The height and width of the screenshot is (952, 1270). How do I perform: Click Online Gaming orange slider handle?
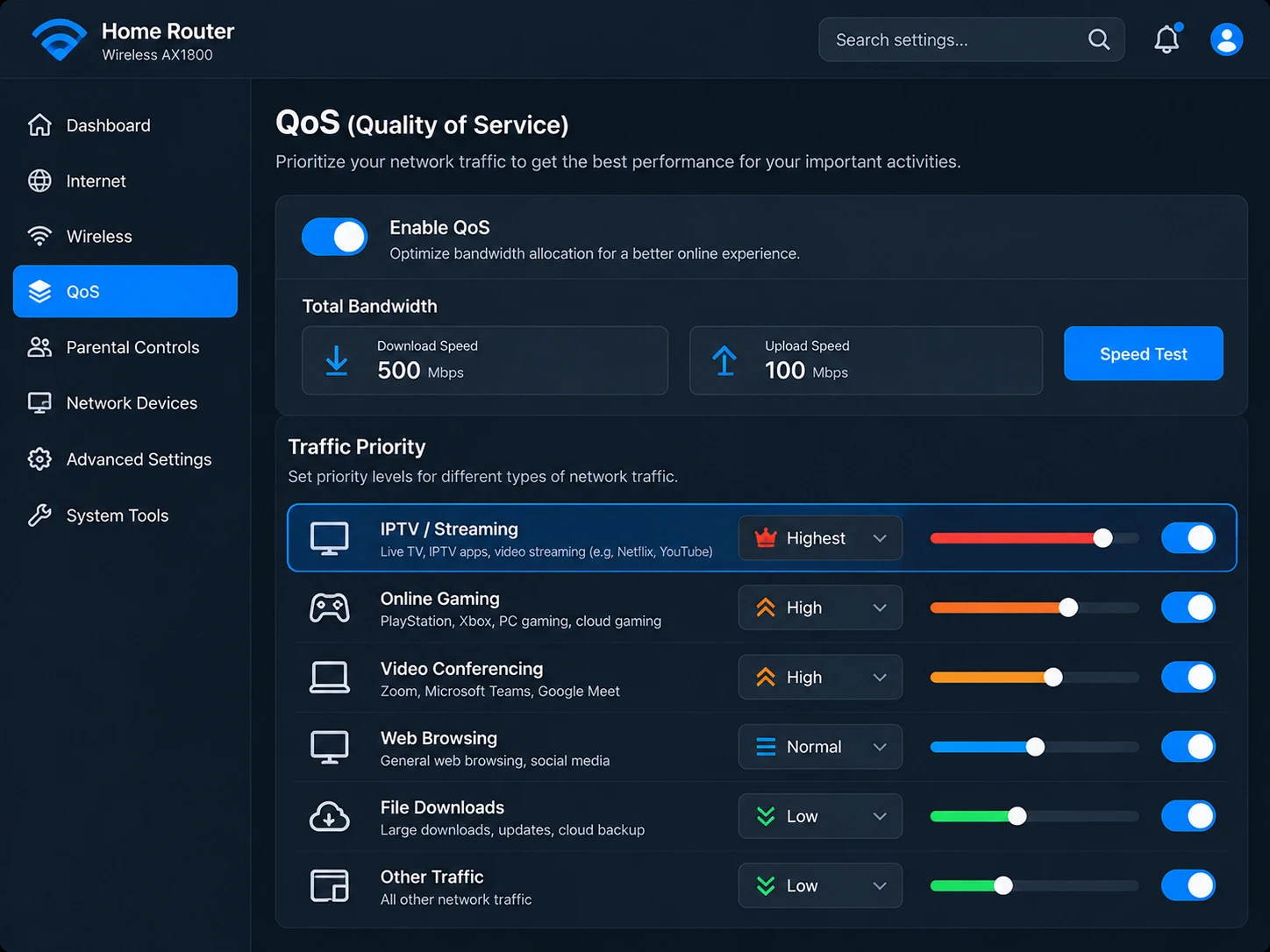(1067, 607)
